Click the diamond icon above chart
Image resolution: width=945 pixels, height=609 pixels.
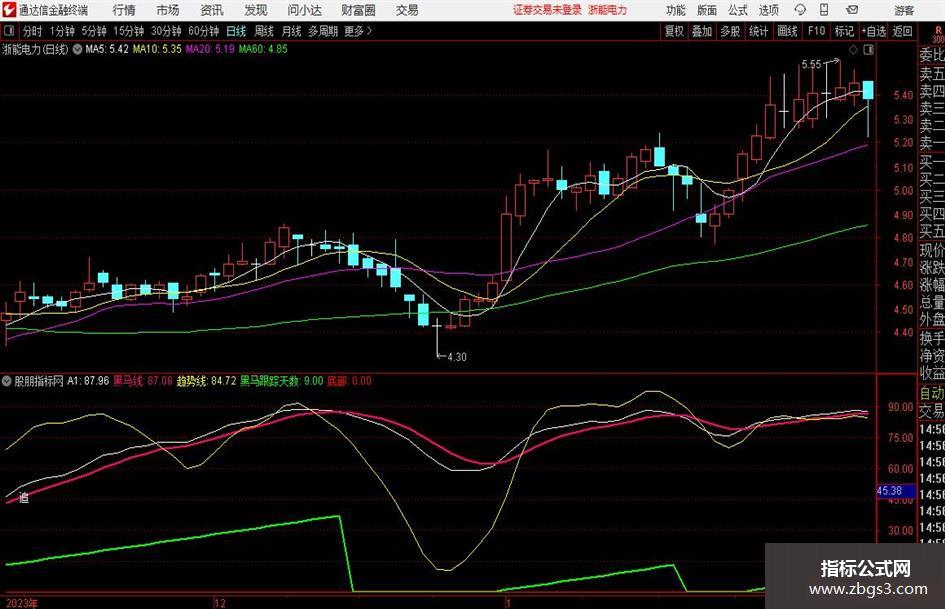[853, 50]
